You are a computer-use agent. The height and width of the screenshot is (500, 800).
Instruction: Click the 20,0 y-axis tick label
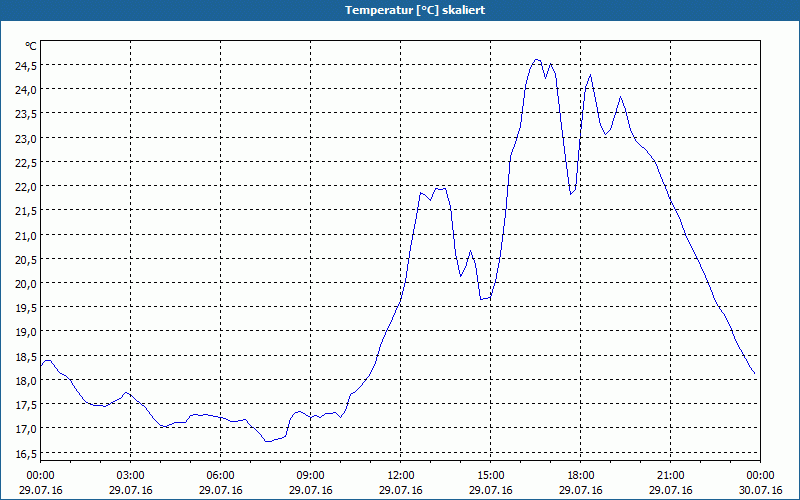tap(26, 283)
